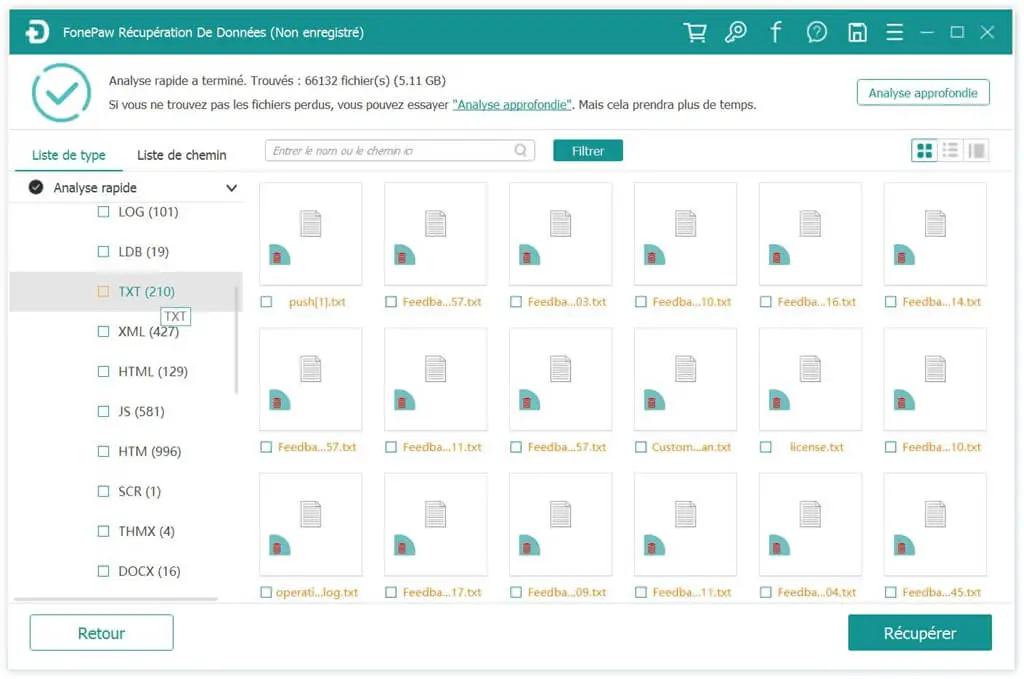Switch to thumbnail grid view
This screenshot has height=679, width=1024.
924,151
